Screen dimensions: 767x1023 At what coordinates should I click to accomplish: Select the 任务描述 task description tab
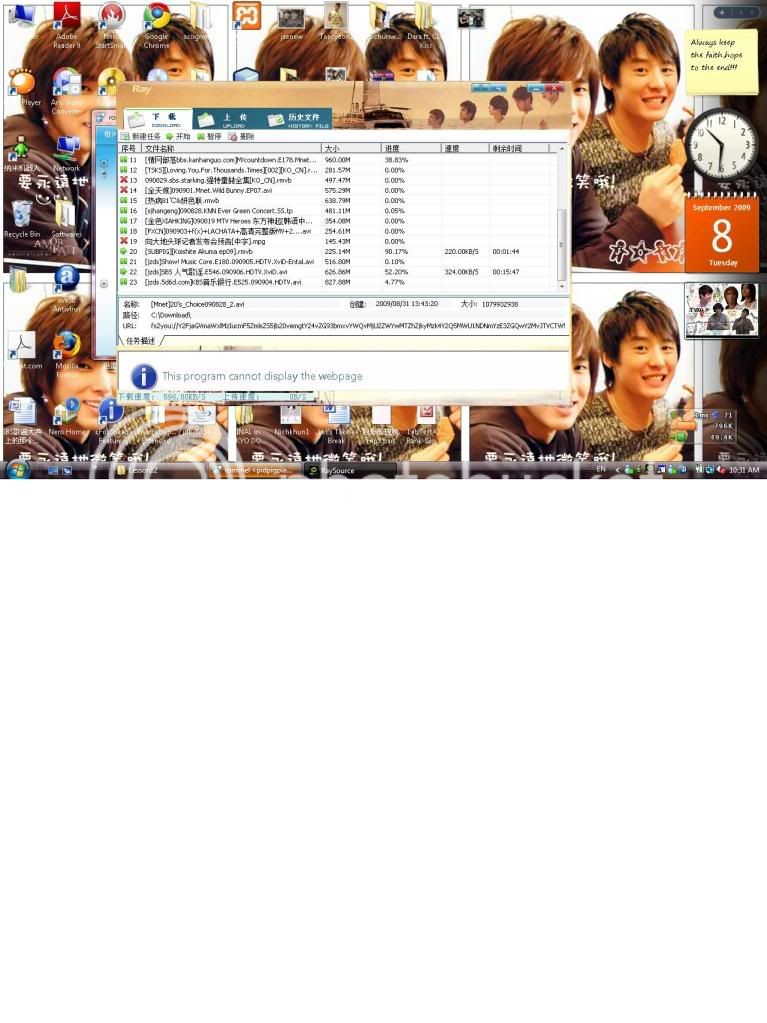[140, 341]
